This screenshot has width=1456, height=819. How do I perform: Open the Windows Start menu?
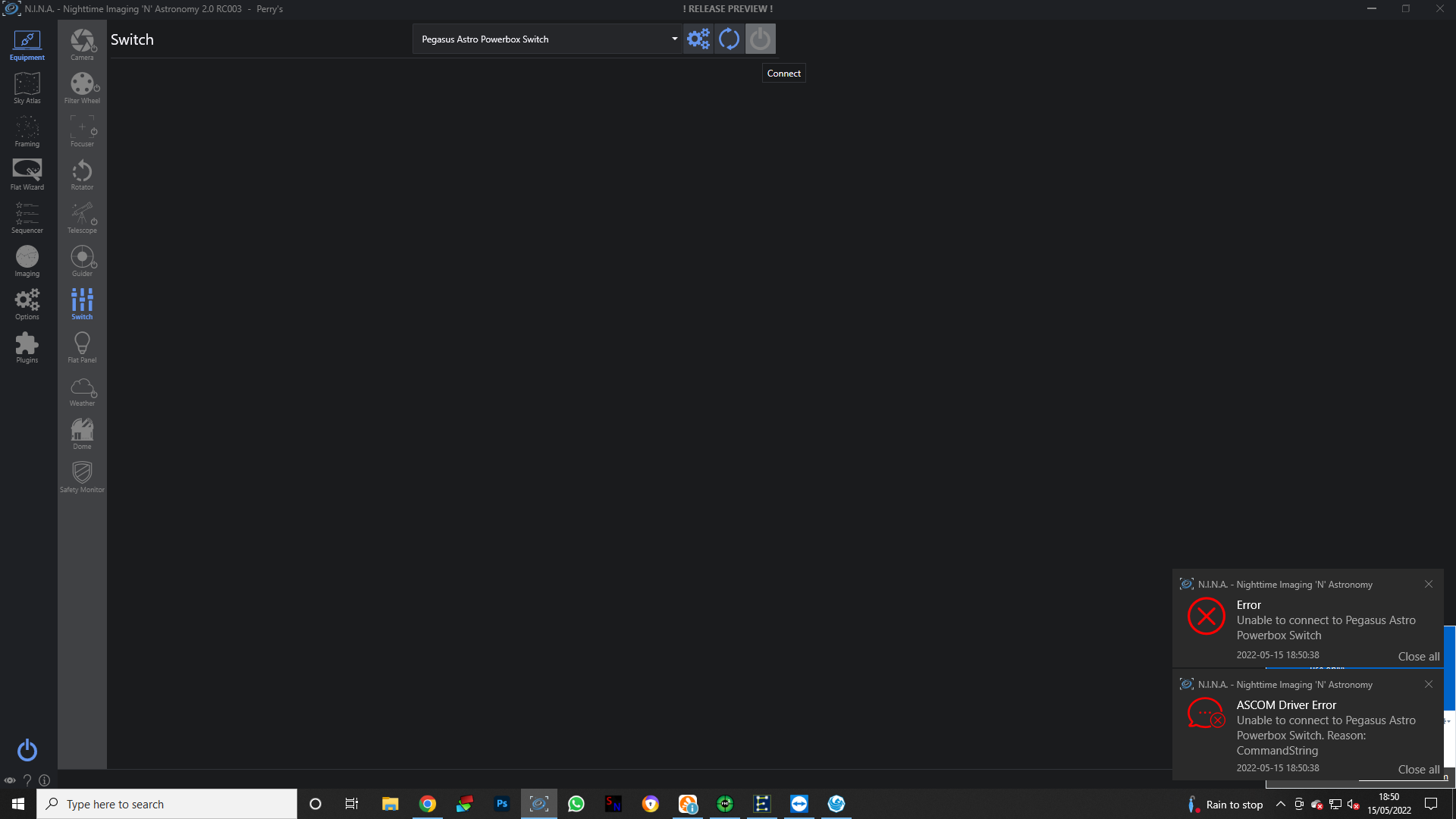(x=18, y=804)
